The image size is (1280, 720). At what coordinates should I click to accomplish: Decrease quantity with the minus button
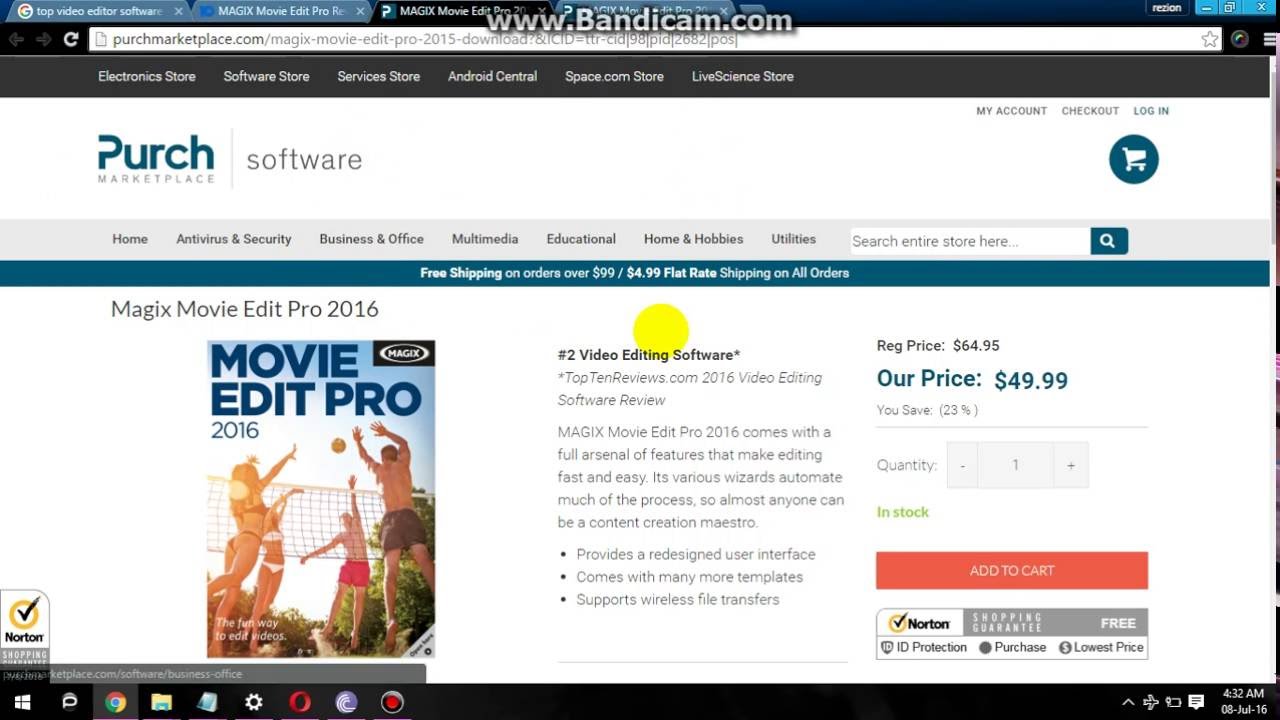tap(962, 465)
